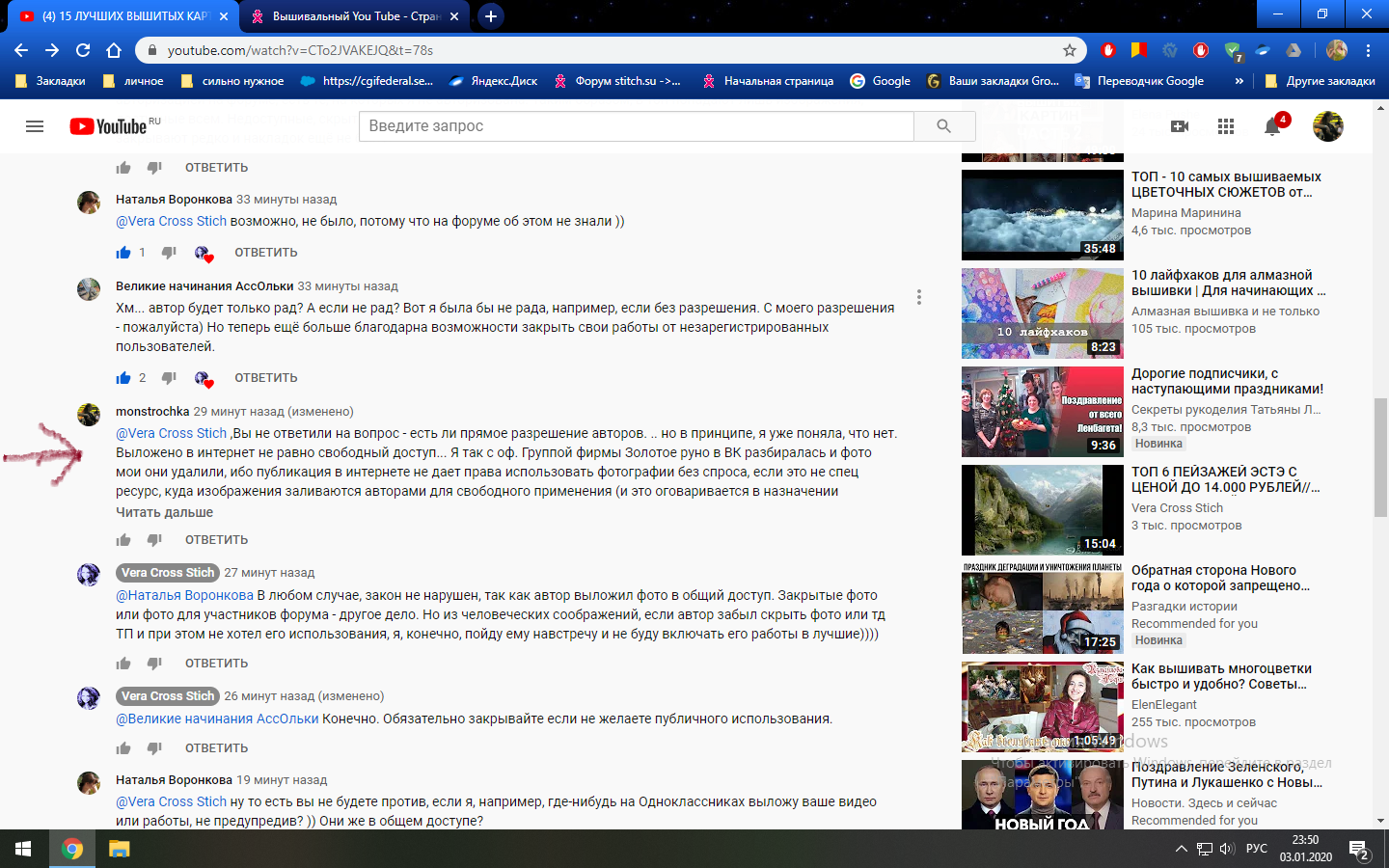Toggle dislike on the monstrochka comment

[154, 540]
